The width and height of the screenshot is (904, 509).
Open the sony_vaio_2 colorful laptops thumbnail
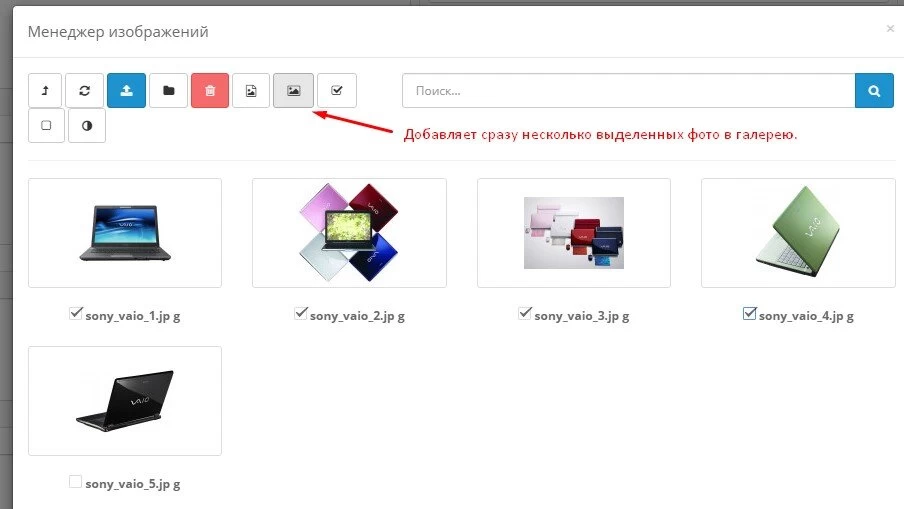click(x=349, y=233)
